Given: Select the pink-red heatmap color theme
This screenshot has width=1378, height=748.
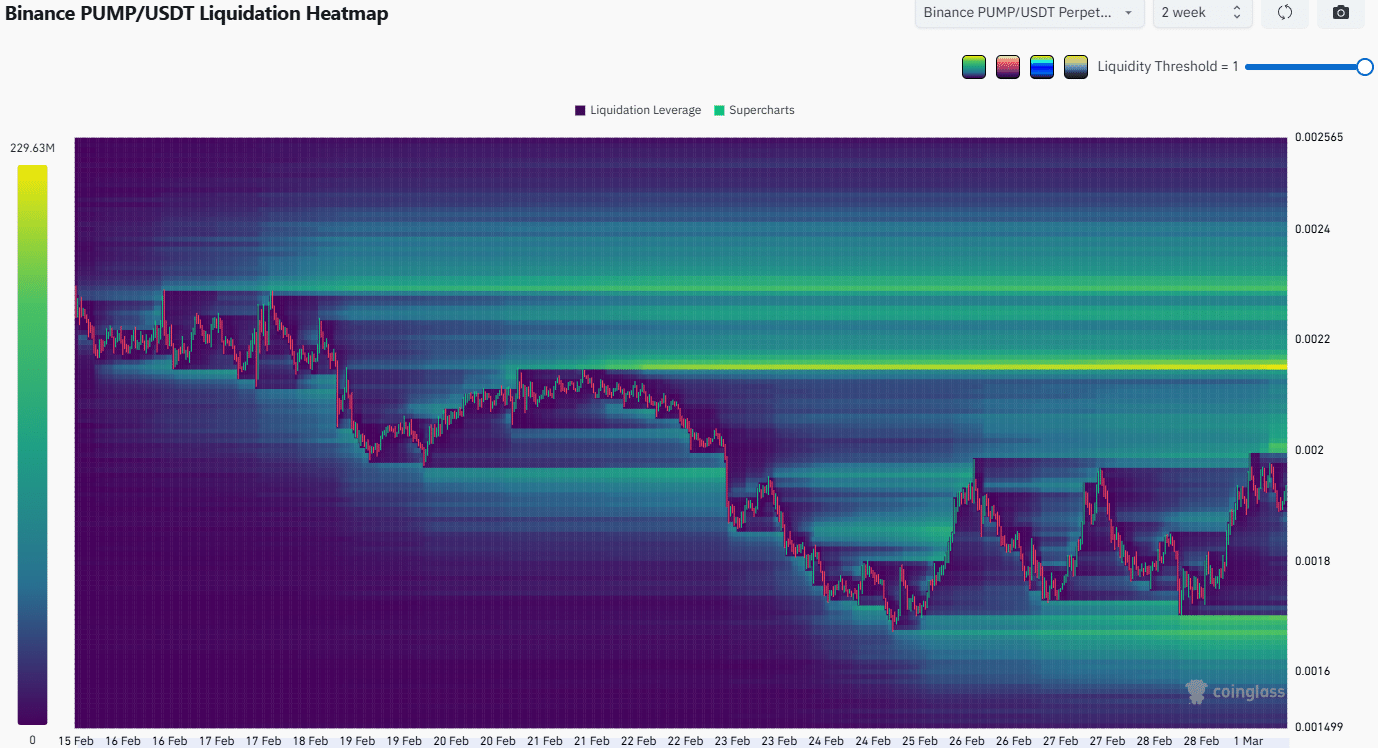Looking at the screenshot, I should (1007, 67).
